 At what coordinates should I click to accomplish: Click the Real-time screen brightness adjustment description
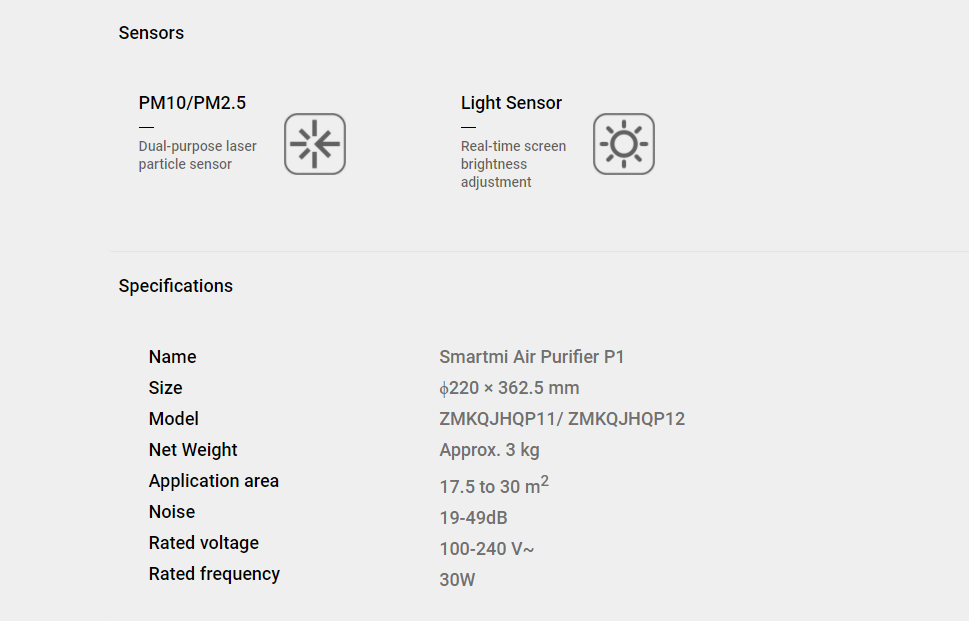tap(514, 164)
